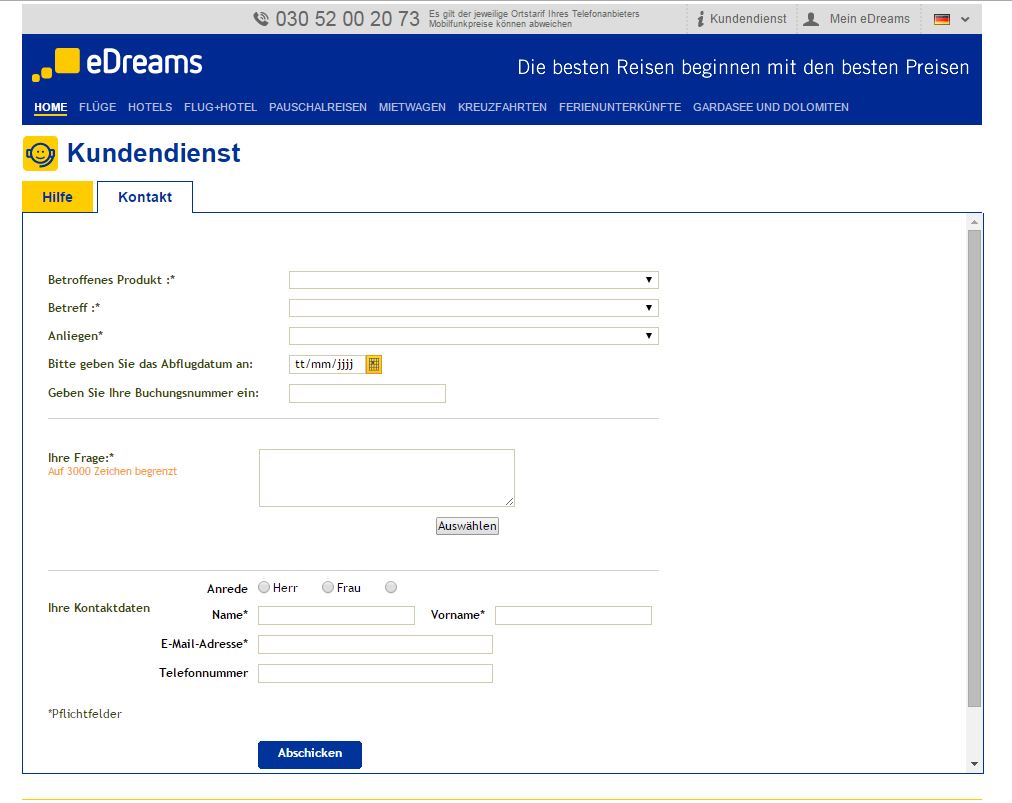
Task: Select the unlabeled third Anrede radio button
Action: pyautogui.click(x=391, y=587)
